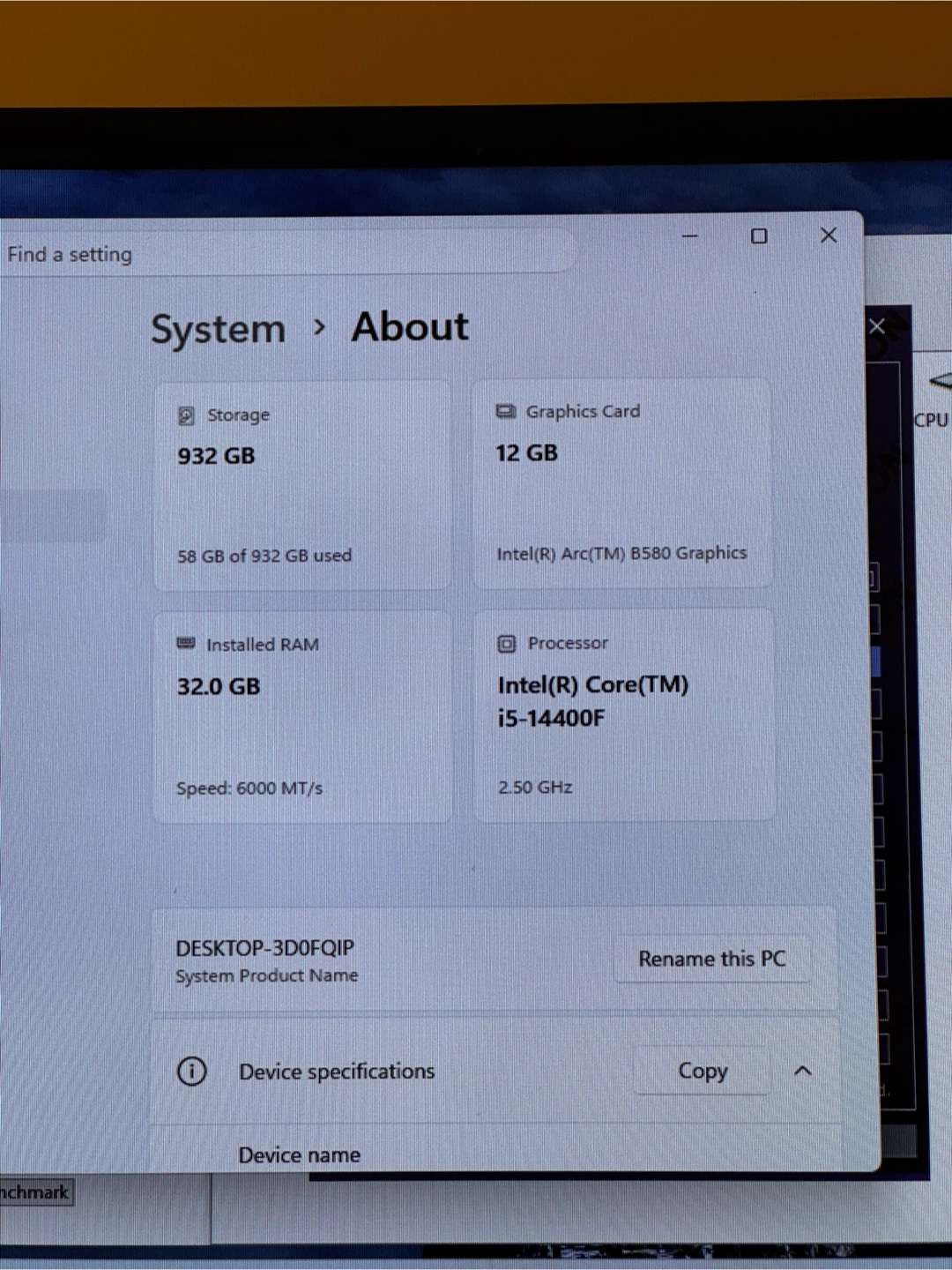This screenshot has width=952, height=1270.
Task: Minimize the Settings window
Action: 689,236
